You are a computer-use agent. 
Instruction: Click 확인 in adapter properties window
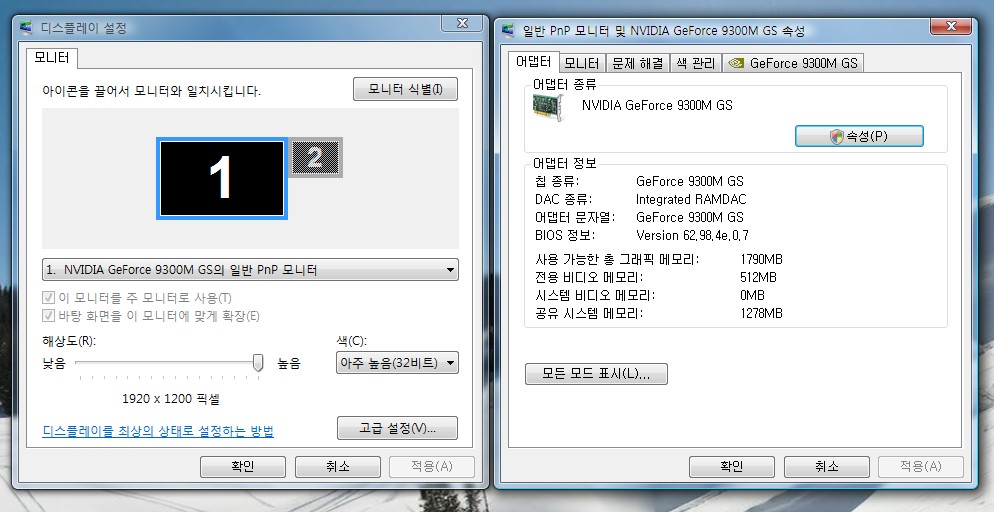[732, 467]
